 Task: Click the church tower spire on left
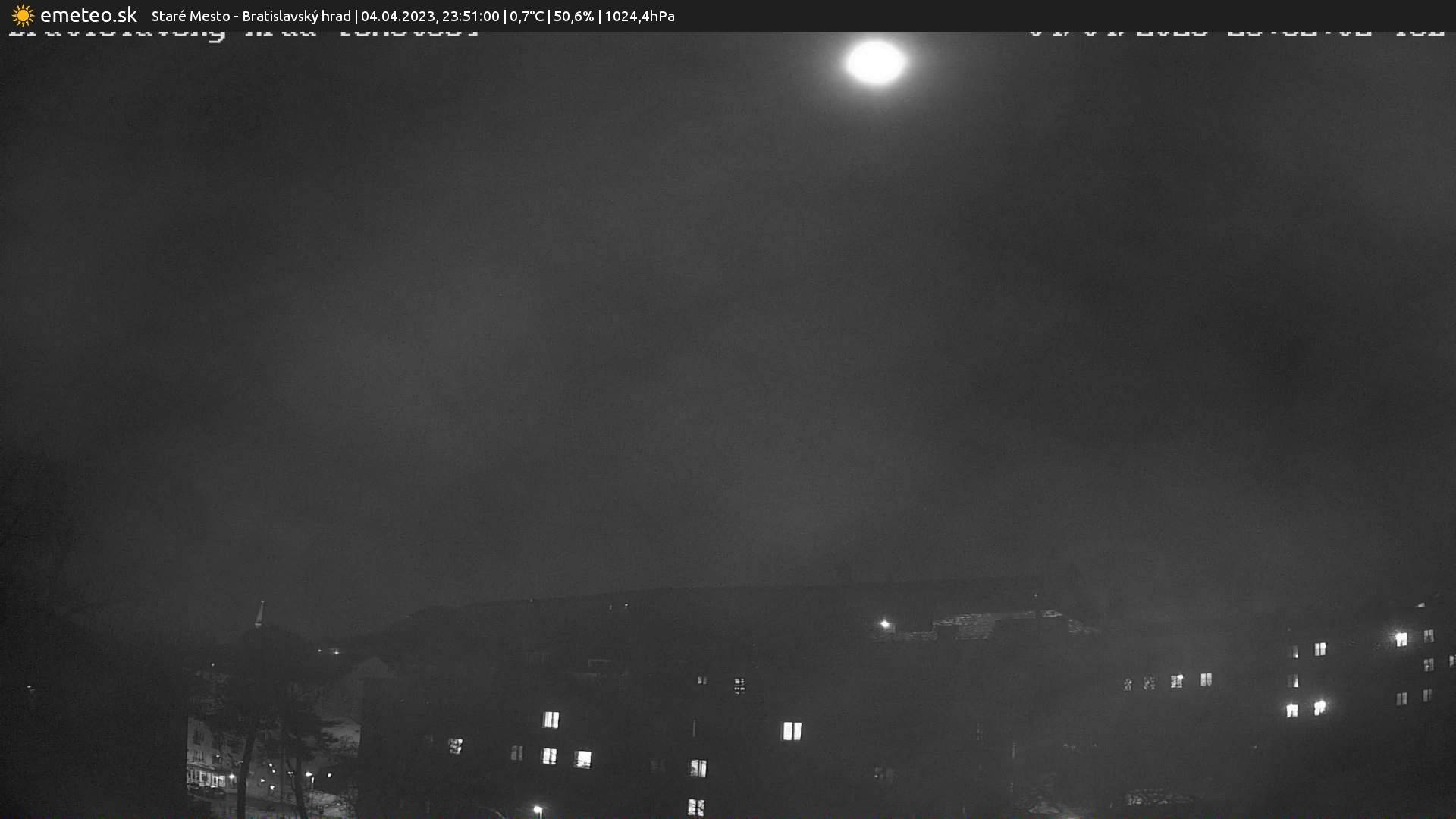(260, 613)
